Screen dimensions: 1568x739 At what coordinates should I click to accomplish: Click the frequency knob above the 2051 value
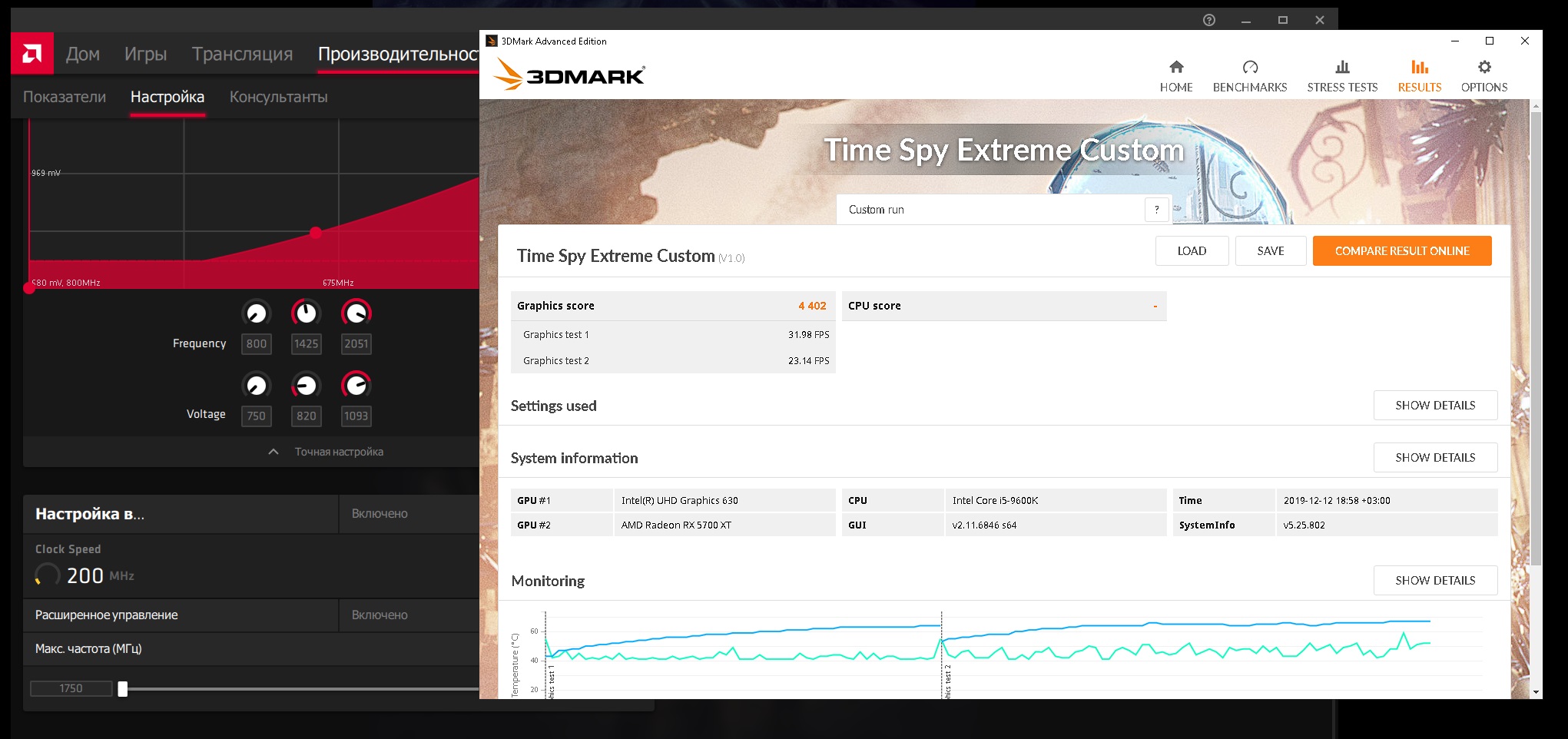coord(356,313)
